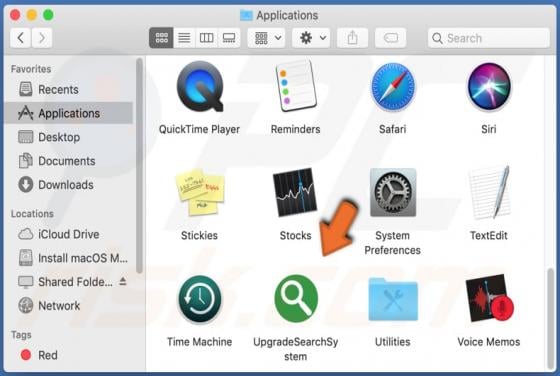Click the Edit Tags toolbar button

(x=390, y=38)
